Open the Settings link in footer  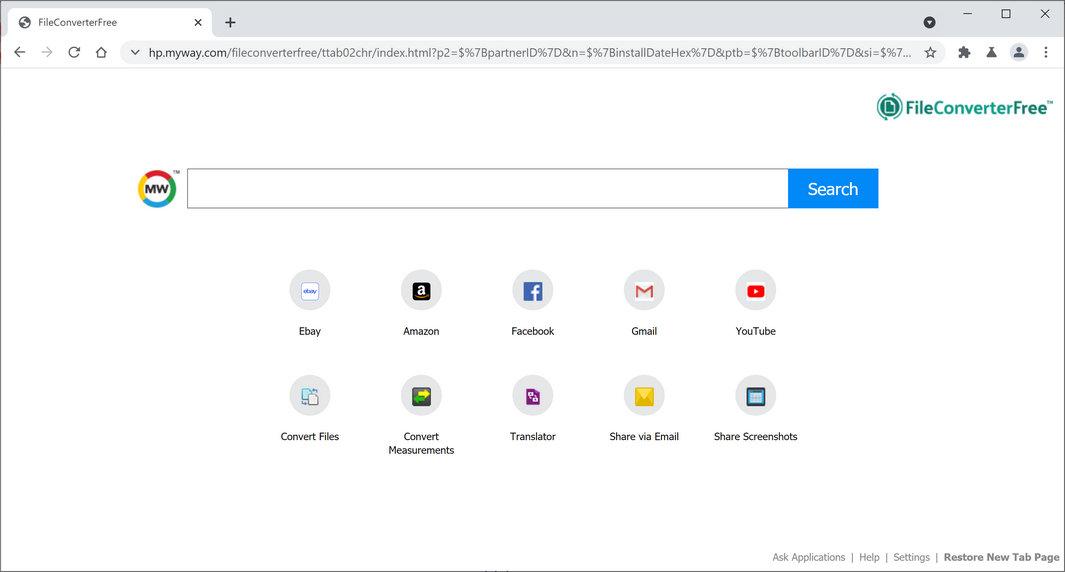[x=911, y=557]
